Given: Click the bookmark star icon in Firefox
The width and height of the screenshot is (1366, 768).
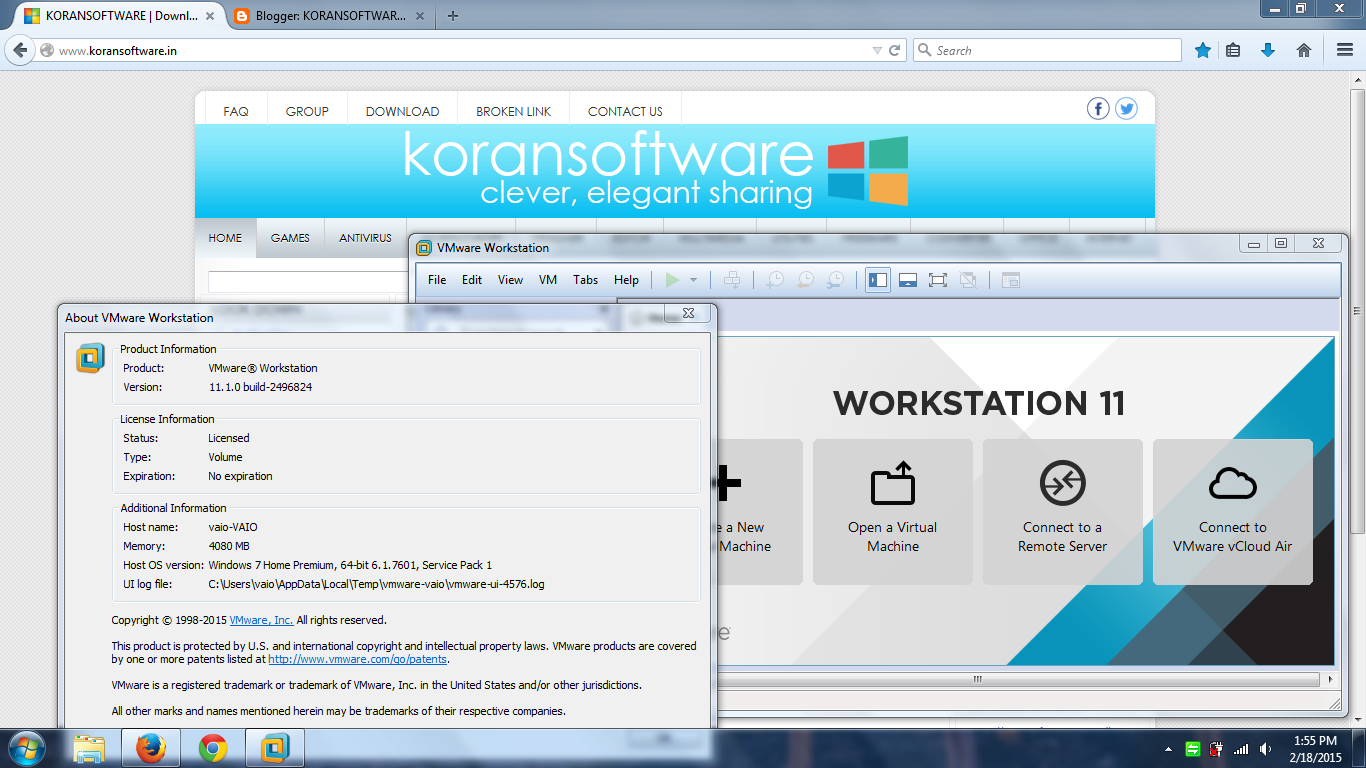Looking at the screenshot, I should pos(1203,50).
